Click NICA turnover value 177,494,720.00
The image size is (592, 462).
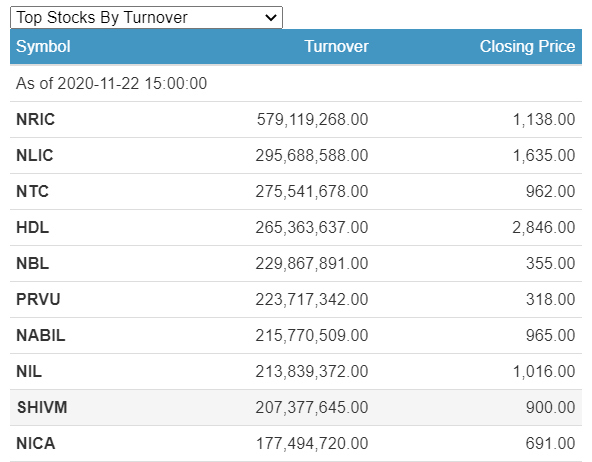[312, 443]
